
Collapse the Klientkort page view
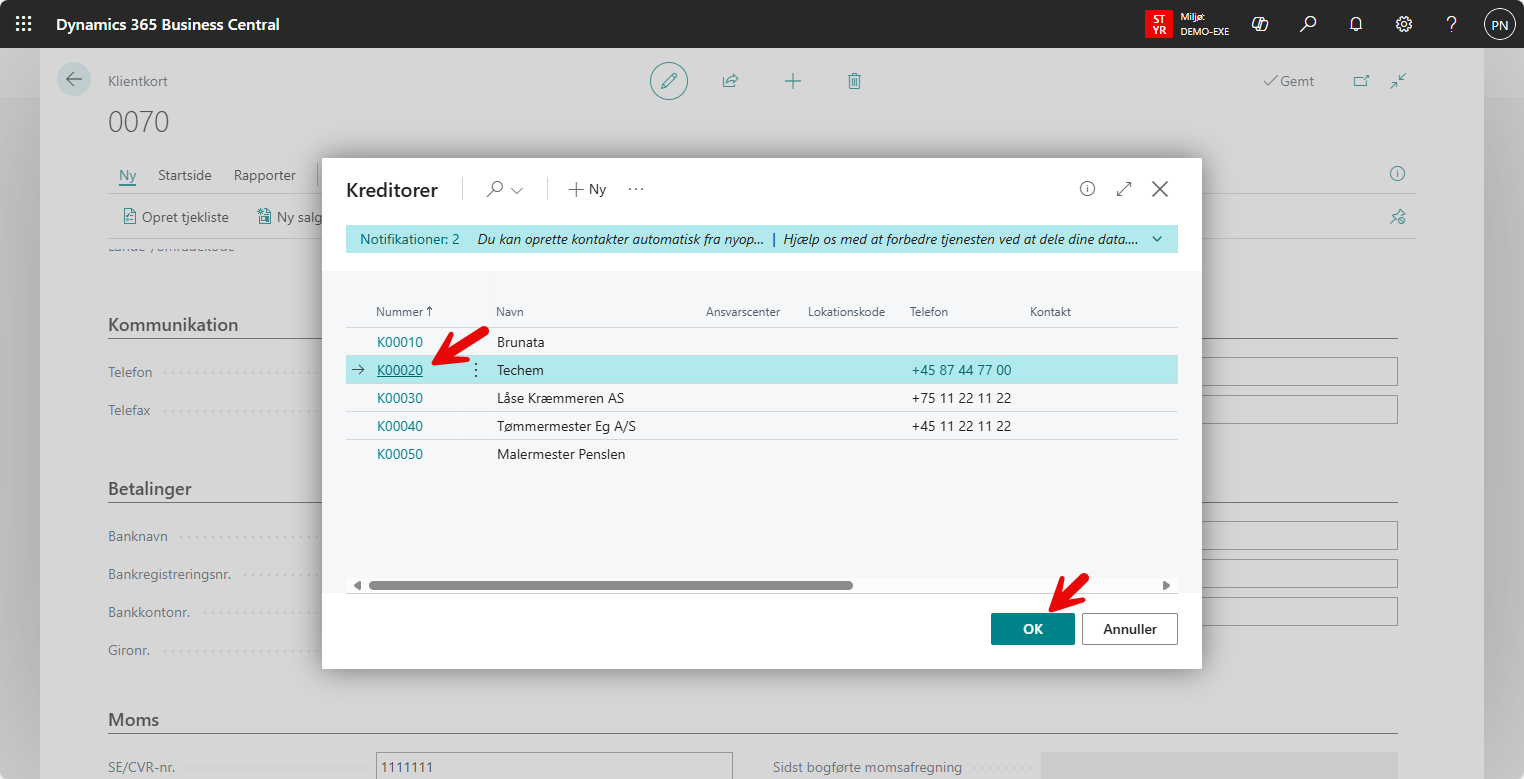(1399, 81)
